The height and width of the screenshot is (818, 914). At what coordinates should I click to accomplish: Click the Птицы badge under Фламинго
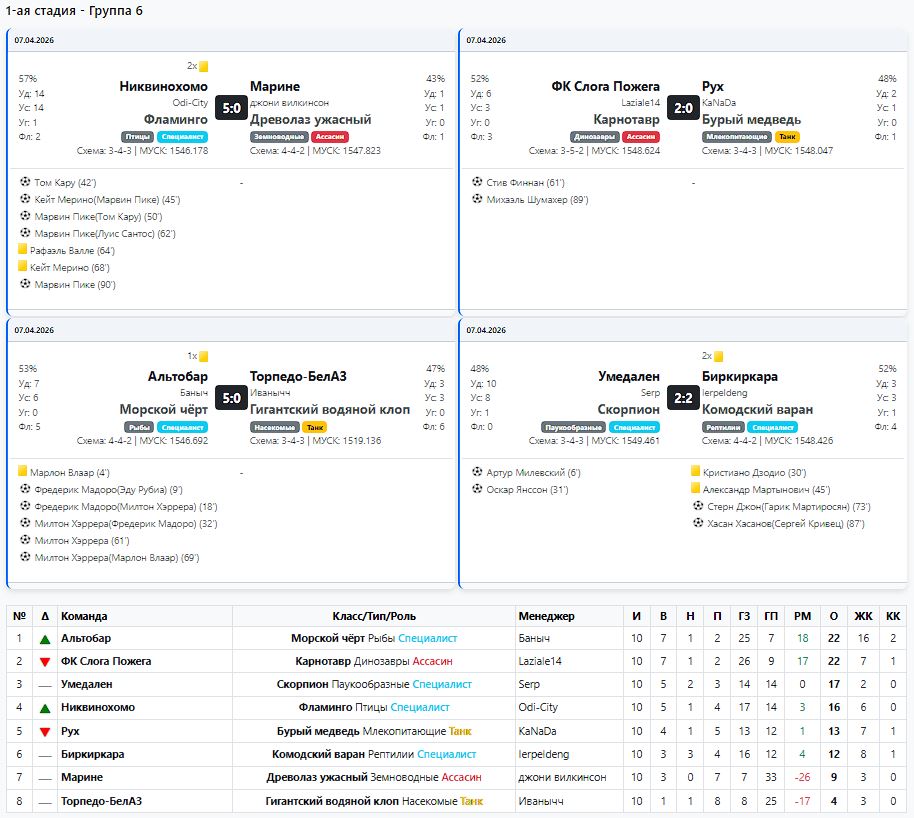tap(137, 137)
